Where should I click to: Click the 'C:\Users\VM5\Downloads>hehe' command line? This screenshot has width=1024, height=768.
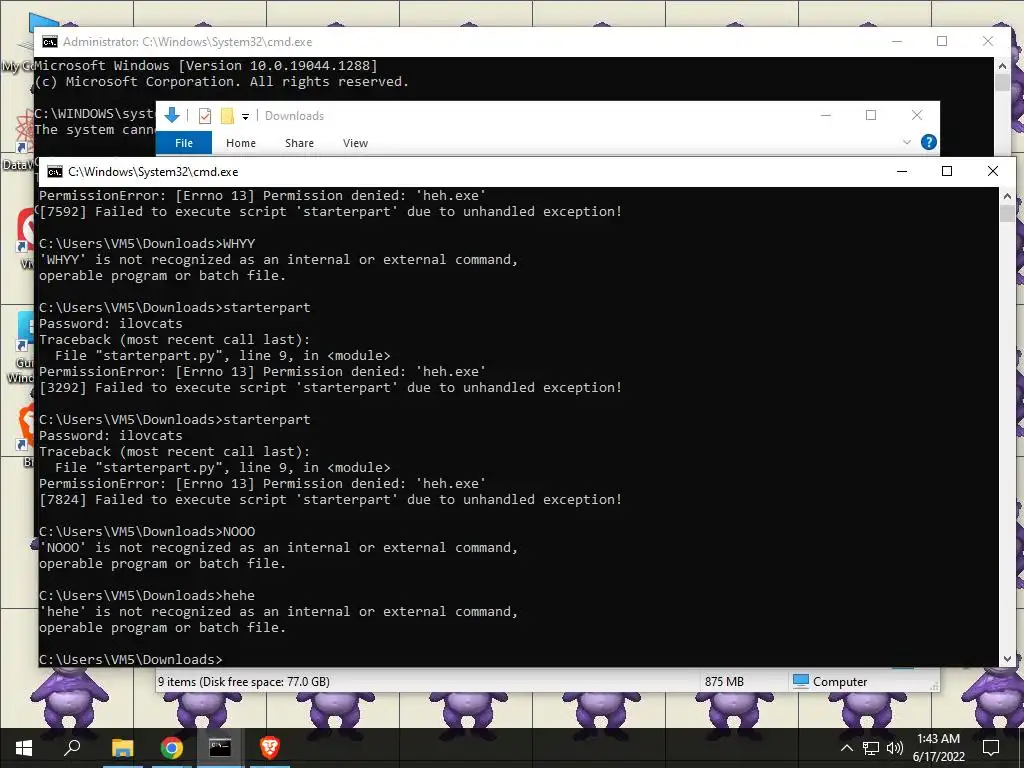click(x=147, y=596)
